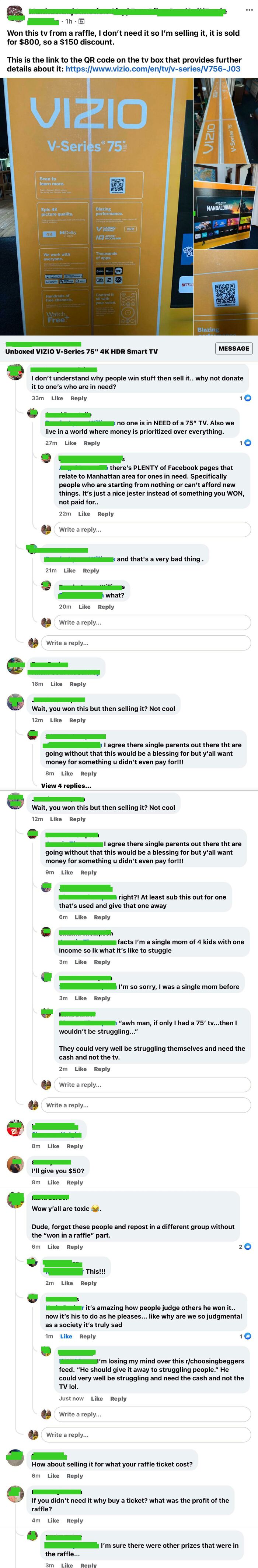258x1568 pixels.
Task: Open commenter avatar on 'Wow y'all are toxic'
Action: tap(15, 1199)
